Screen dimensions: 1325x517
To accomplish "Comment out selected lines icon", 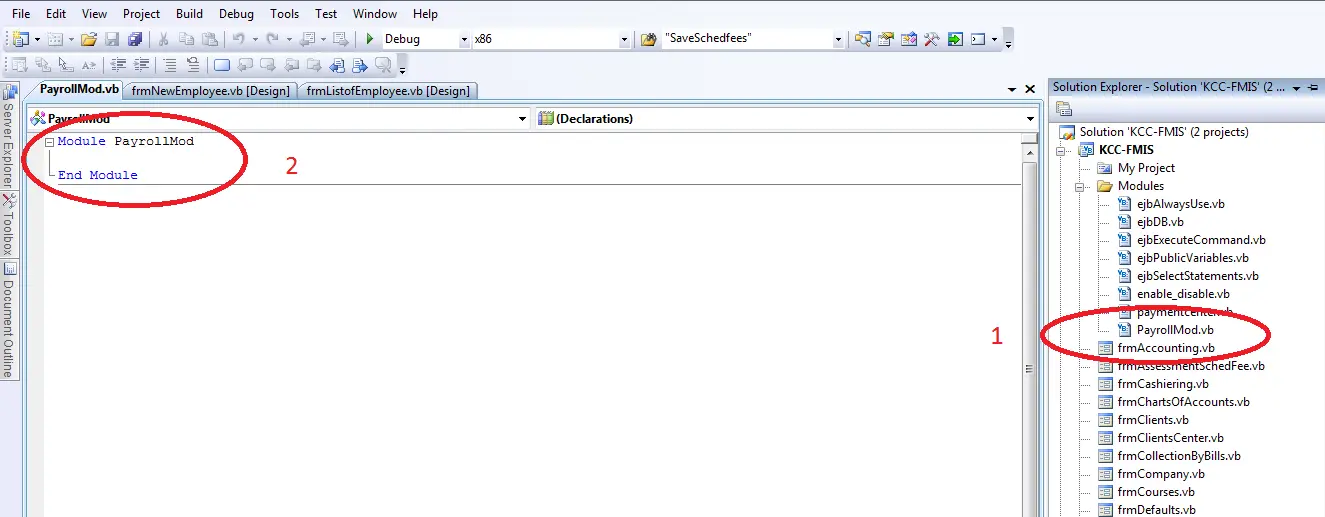I will (170, 65).
